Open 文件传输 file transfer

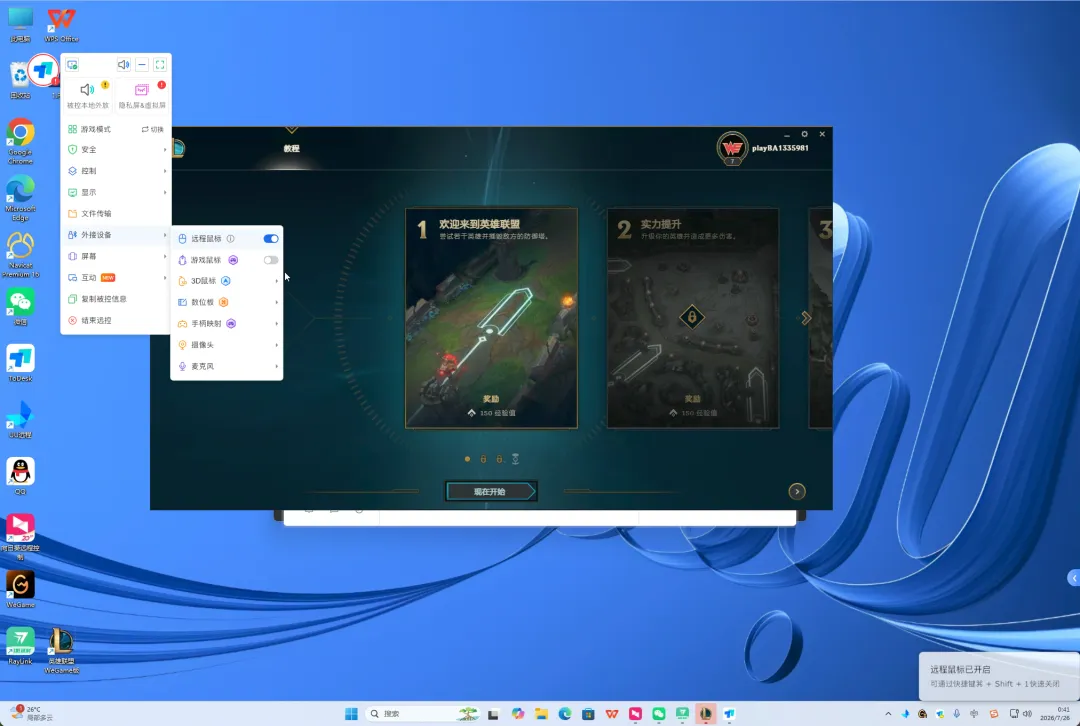116,214
